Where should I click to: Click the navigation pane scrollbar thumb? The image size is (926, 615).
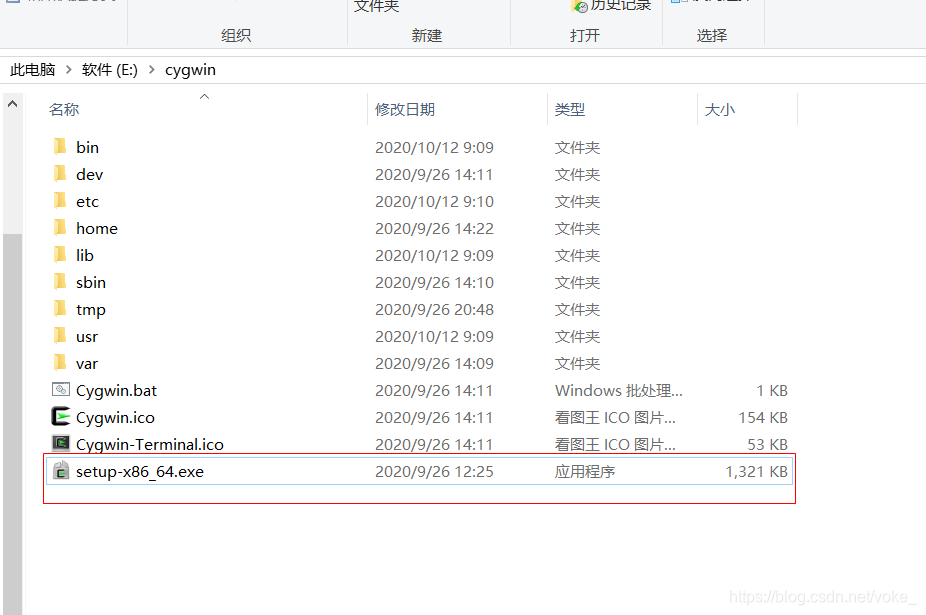point(12,424)
